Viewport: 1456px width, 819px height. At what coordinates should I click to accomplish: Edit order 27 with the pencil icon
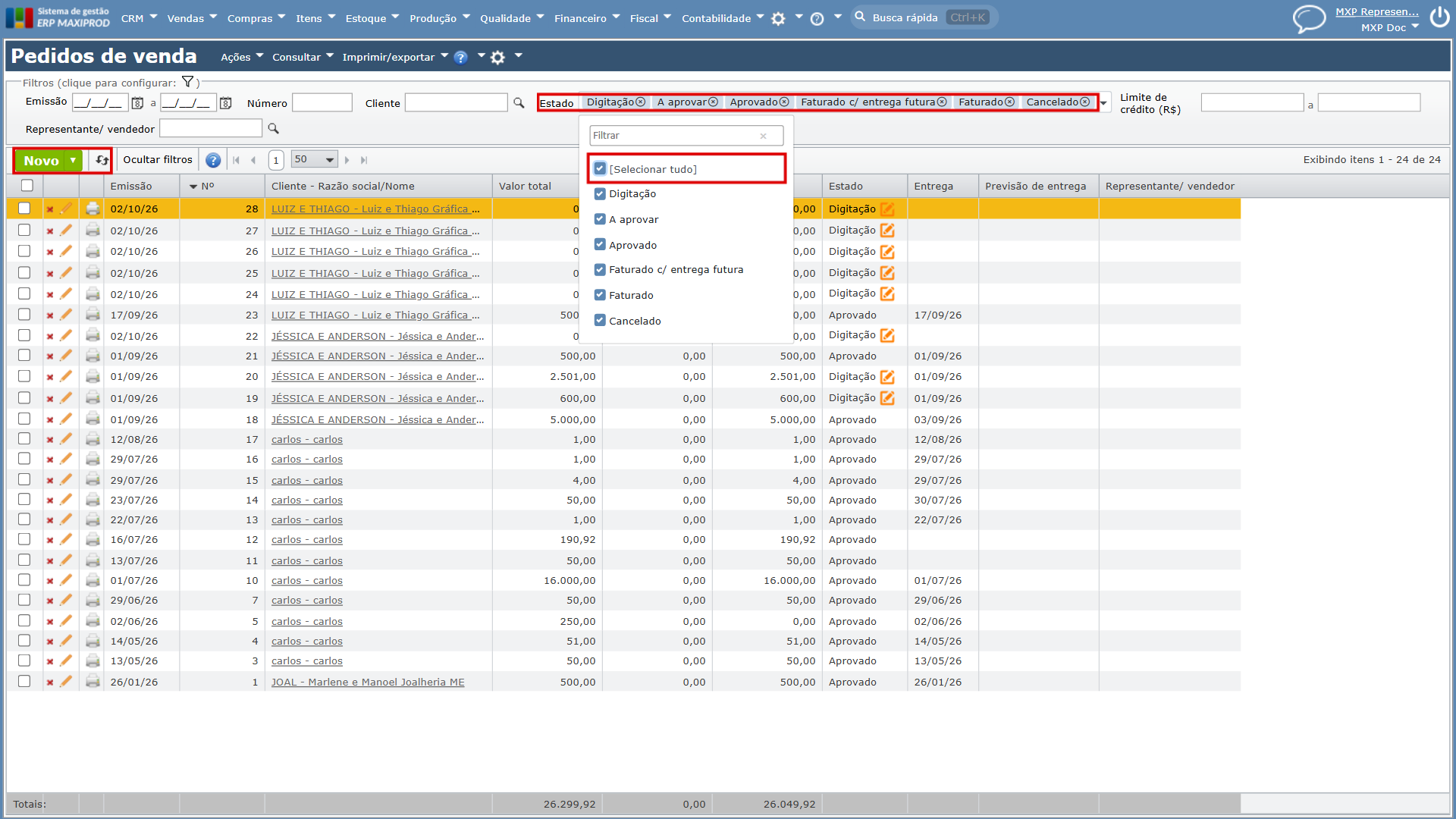[66, 230]
